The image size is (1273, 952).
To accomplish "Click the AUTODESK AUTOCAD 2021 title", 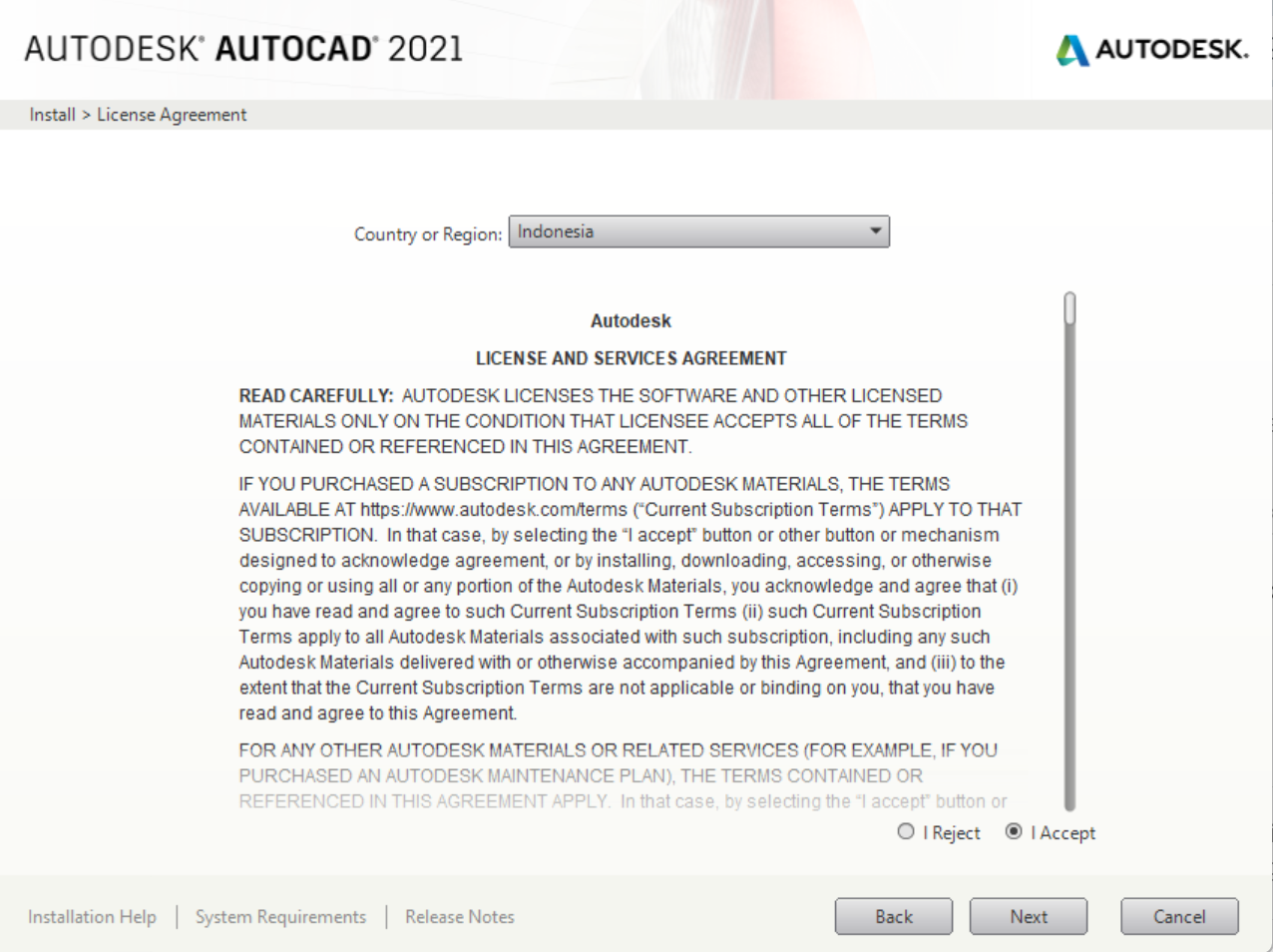I will pyautogui.click(x=244, y=48).
